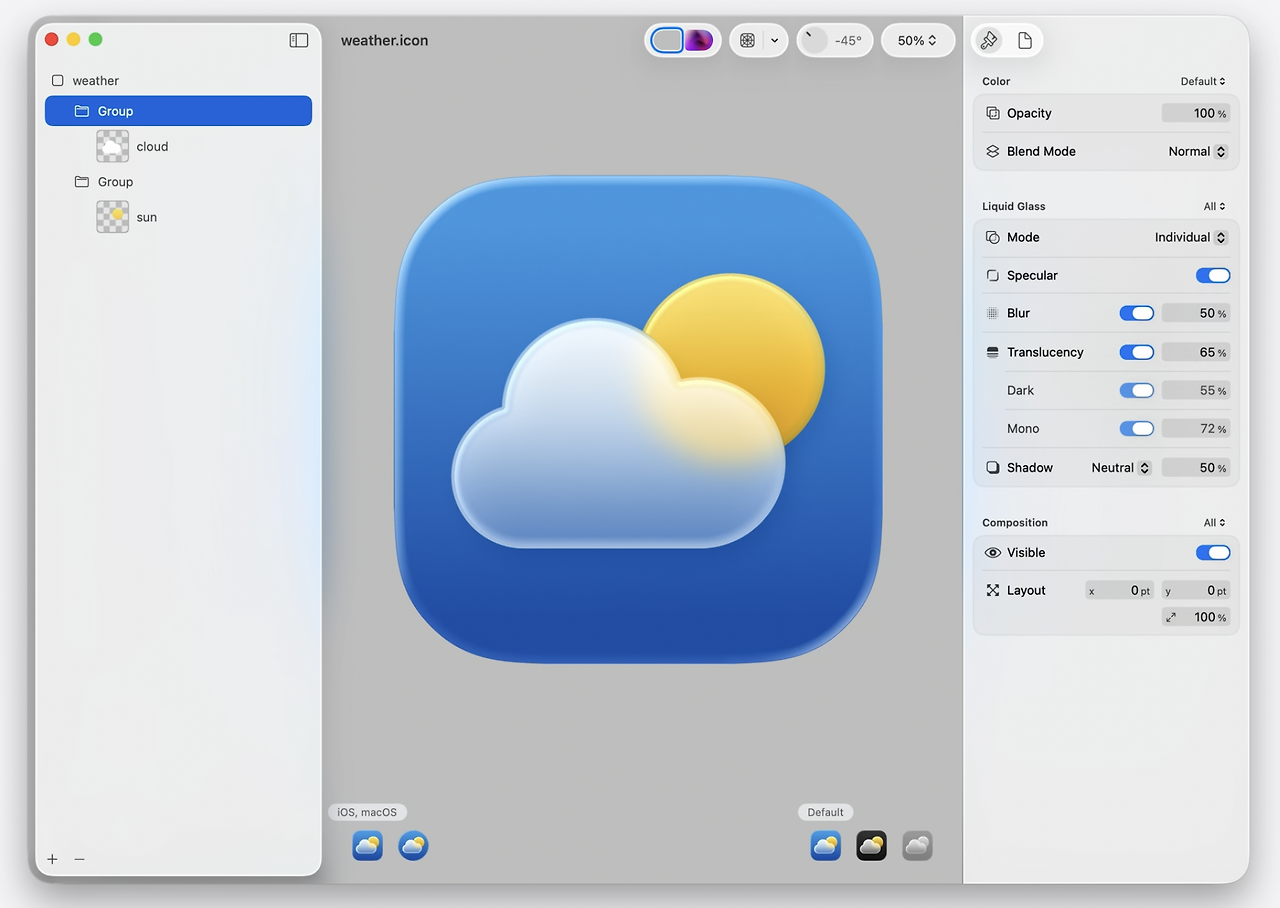This screenshot has width=1280, height=908.
Task: Toggle the Translucency switch
Action: (x=1137, y=352)
